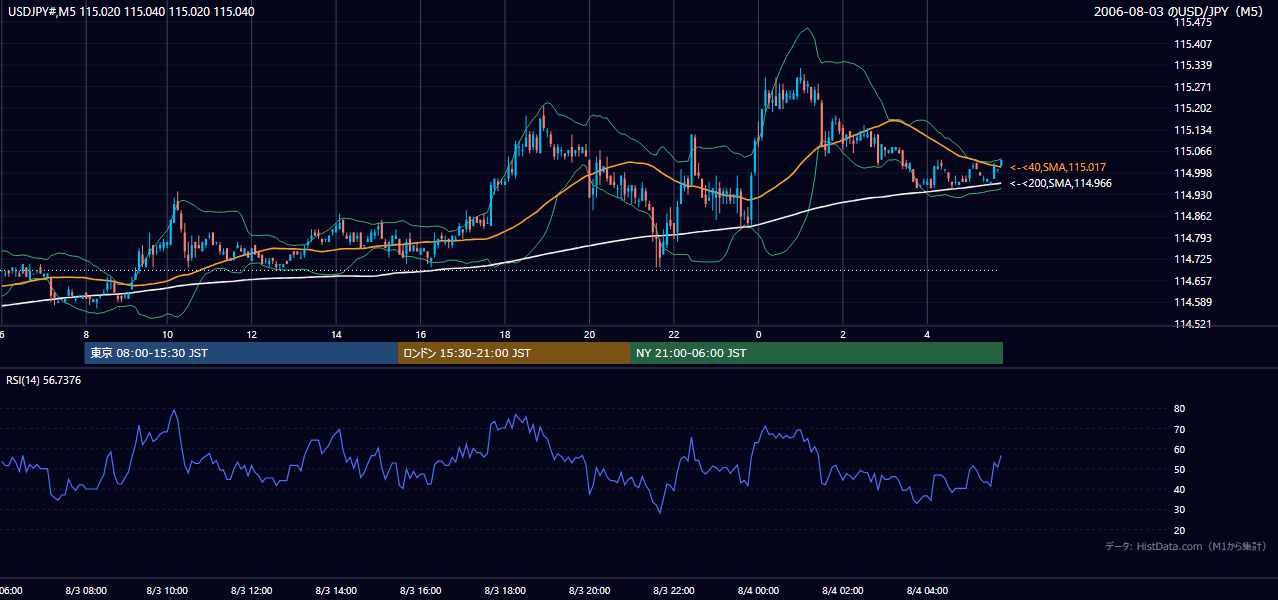Click price level 114.862 on axis
This screenshot has height=600, width=1278.
pyautogui.click(x=1192, y=216)
